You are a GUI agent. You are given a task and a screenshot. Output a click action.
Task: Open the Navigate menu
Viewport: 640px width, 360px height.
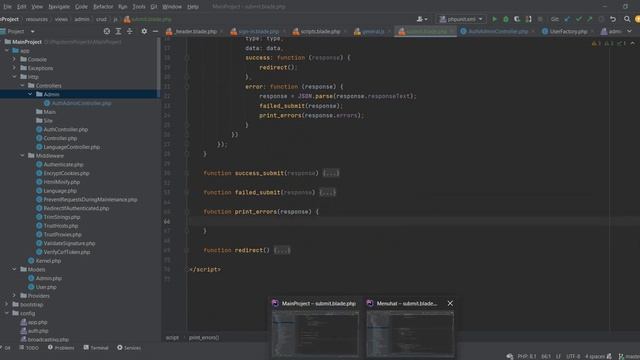(x=59, y=7)
